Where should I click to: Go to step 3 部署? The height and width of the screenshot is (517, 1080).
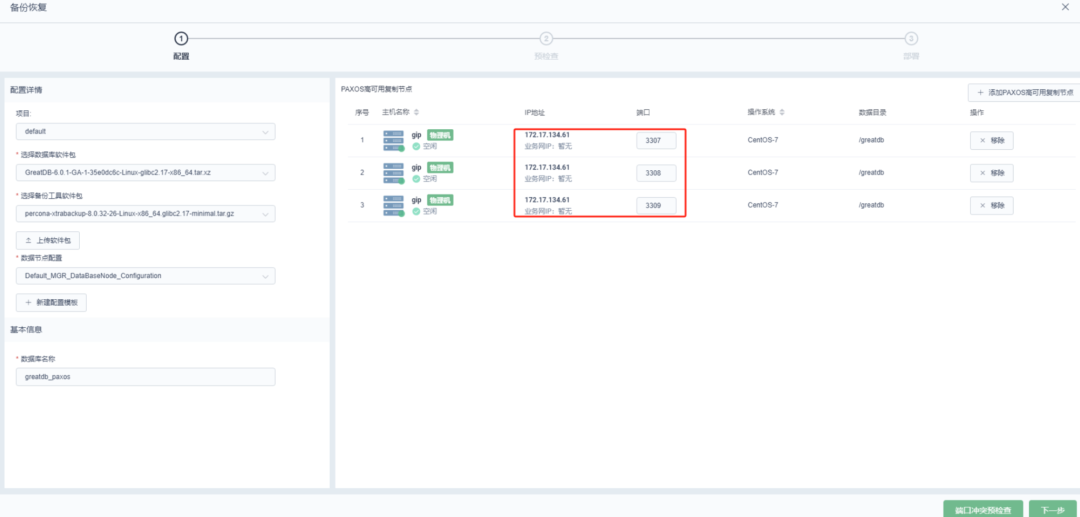click(x=911, y=39)
